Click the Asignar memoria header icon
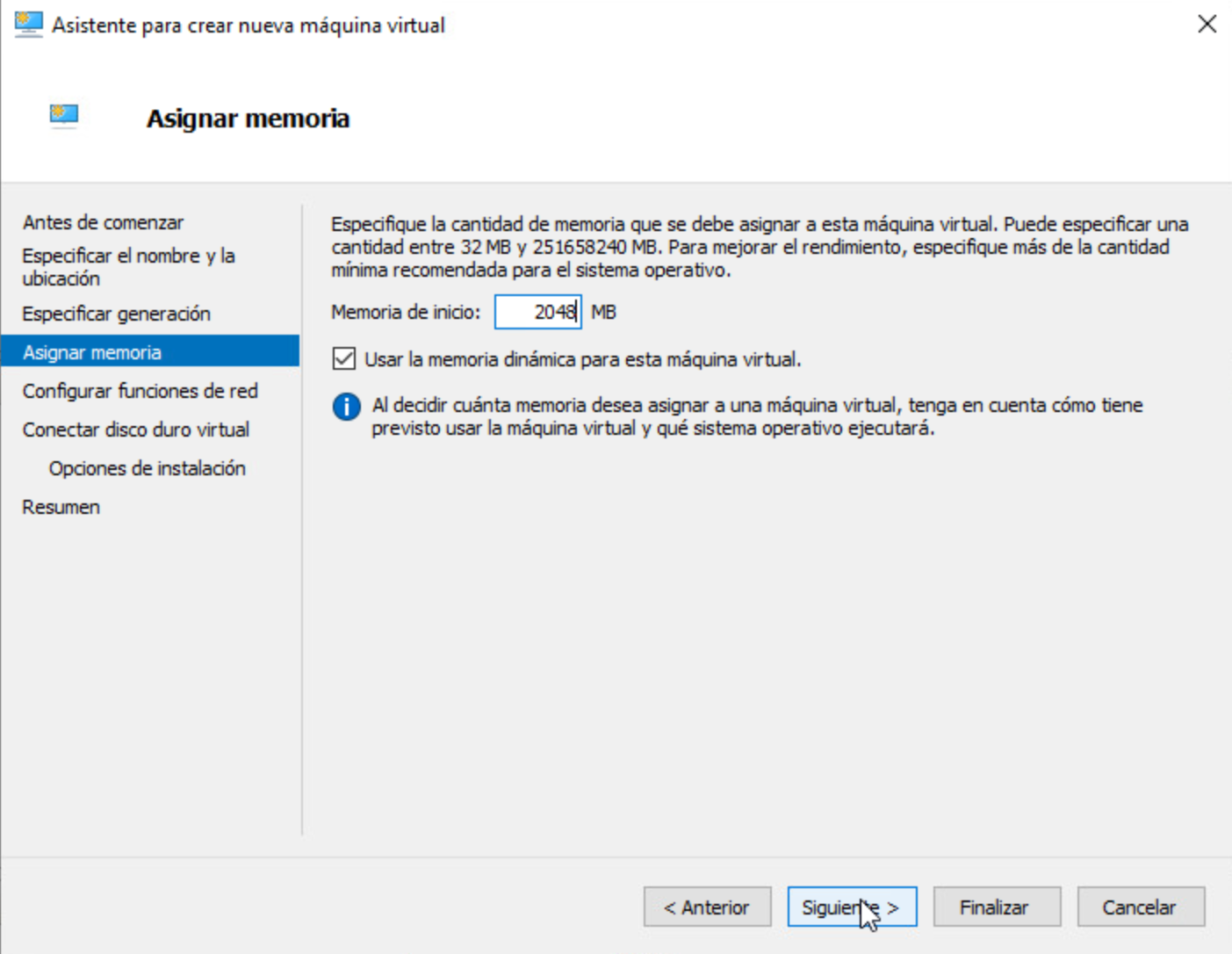 tap(62, 114)
